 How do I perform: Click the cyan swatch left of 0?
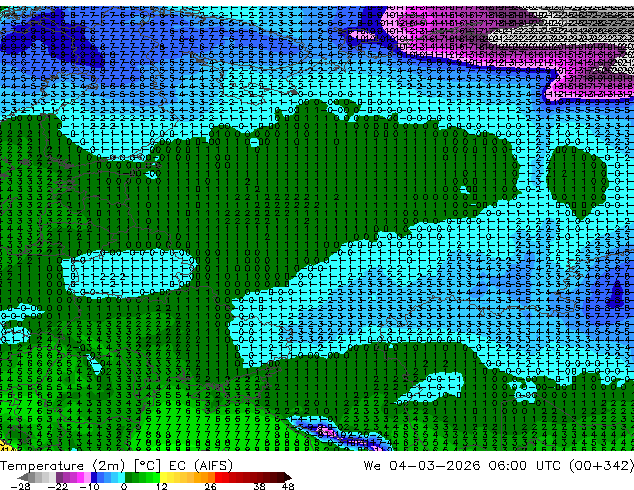pyautogui.click(x=121, y=477)
